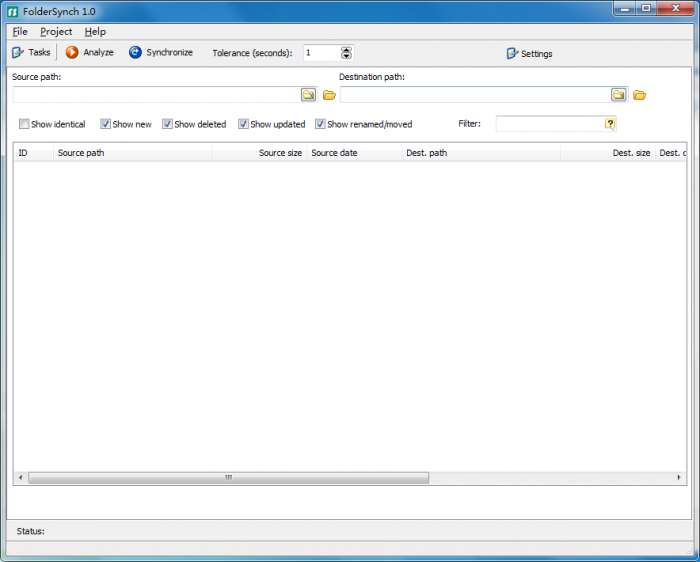Screen dimensions: 700x562
Task: Start the Synchronize action
Action: coord(161,52)
